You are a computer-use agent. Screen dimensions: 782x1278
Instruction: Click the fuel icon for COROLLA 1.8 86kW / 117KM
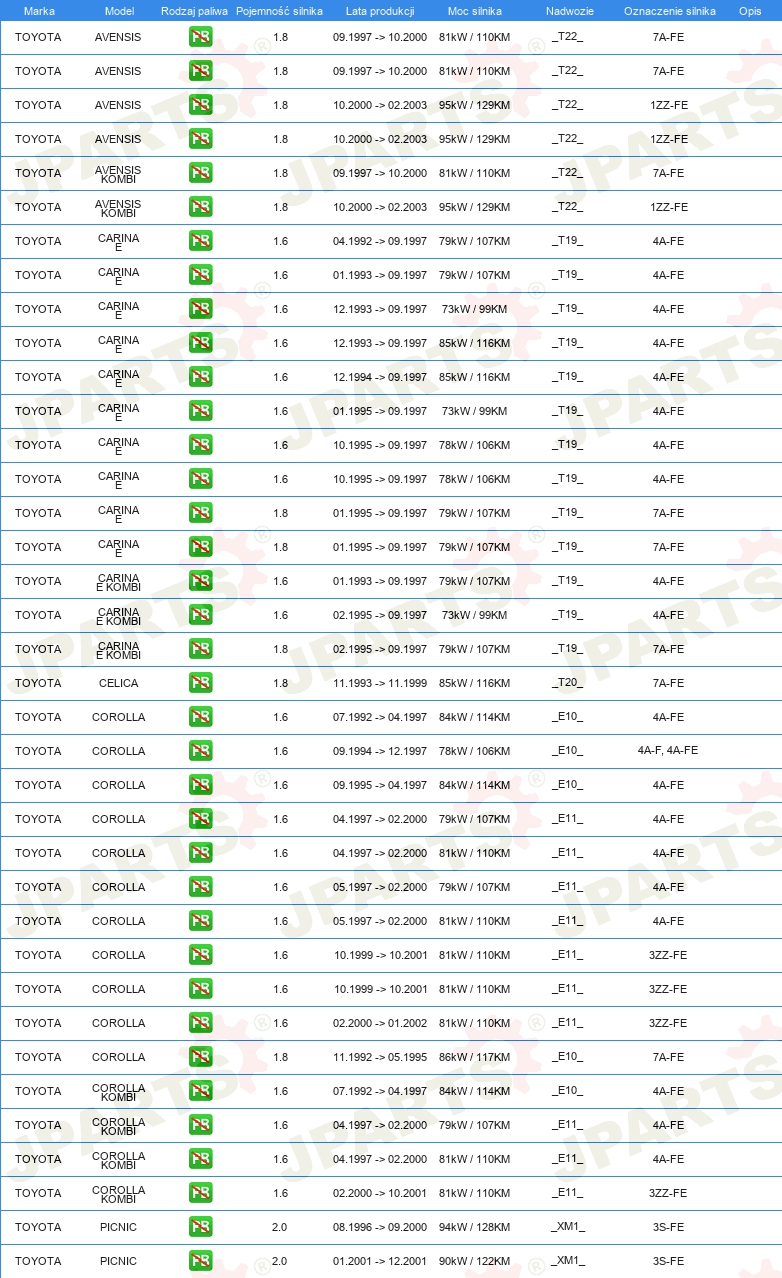pos(200,1057)
